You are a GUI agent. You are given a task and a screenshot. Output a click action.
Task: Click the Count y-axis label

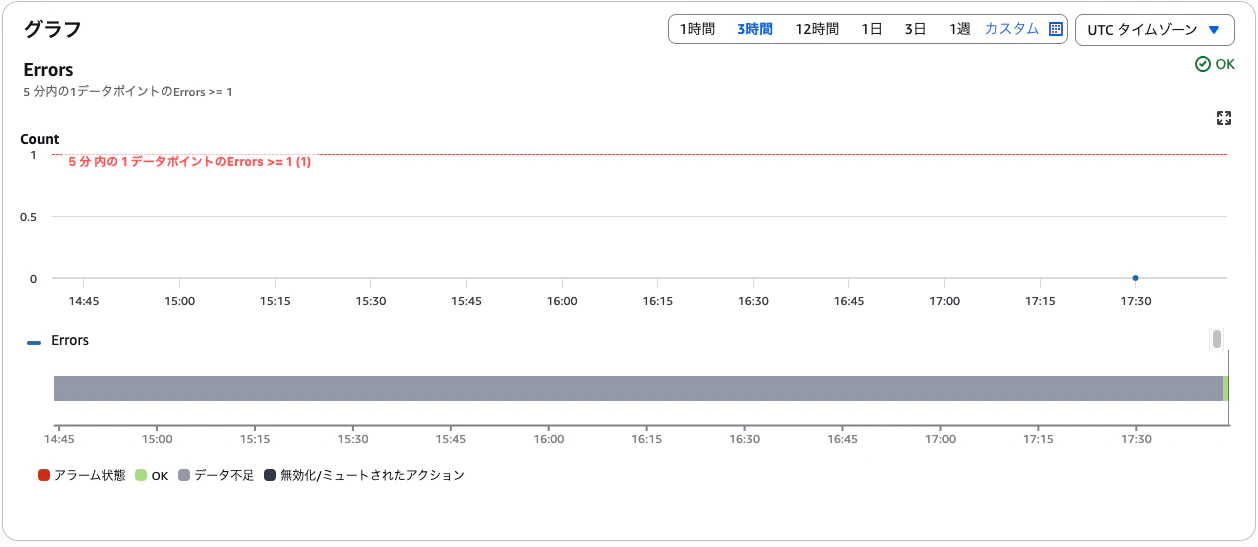pos(40,139)
